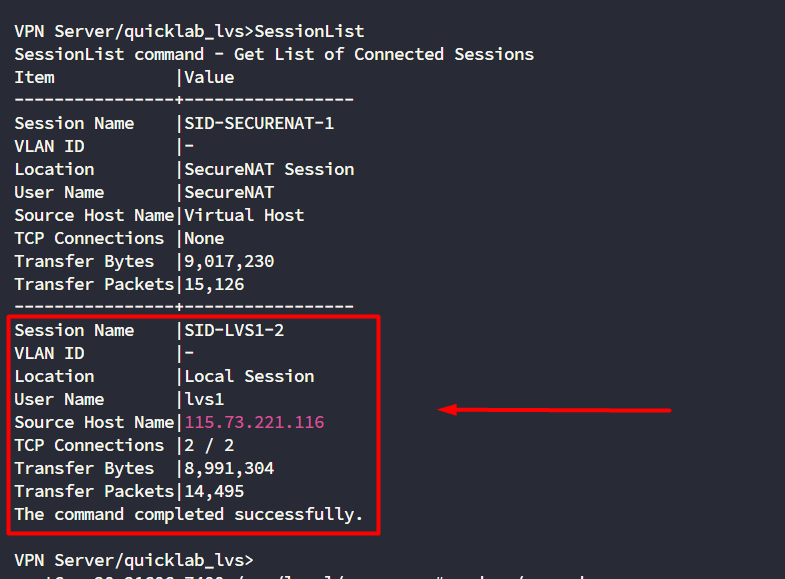Click the 'Local Session' location value

click(x=249, y=376)
